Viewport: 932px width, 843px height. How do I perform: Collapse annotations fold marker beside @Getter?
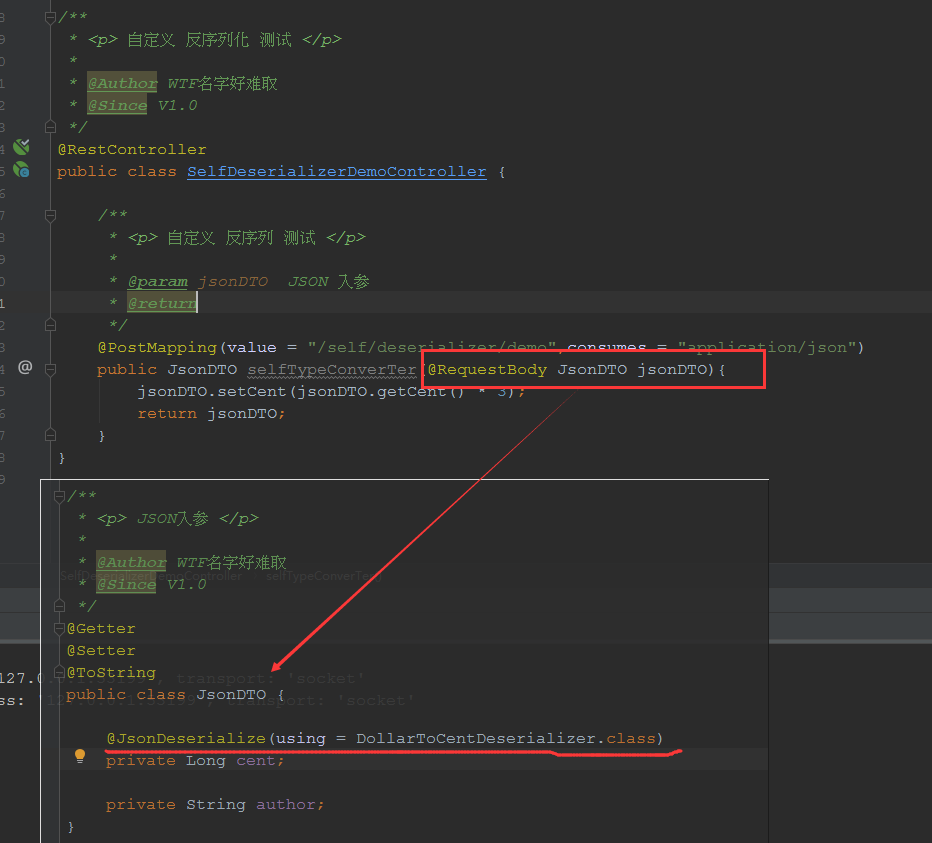tap(59, 628)
